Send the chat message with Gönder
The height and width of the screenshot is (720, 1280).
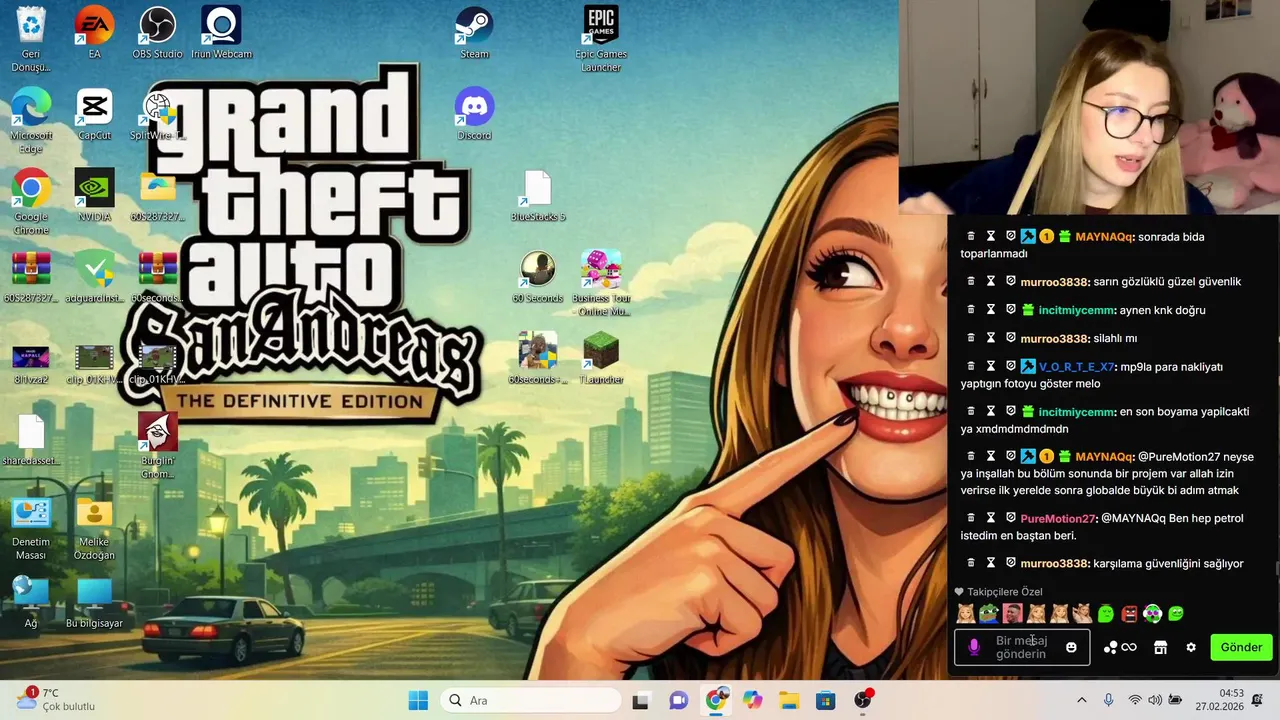tap(1241, 647)
